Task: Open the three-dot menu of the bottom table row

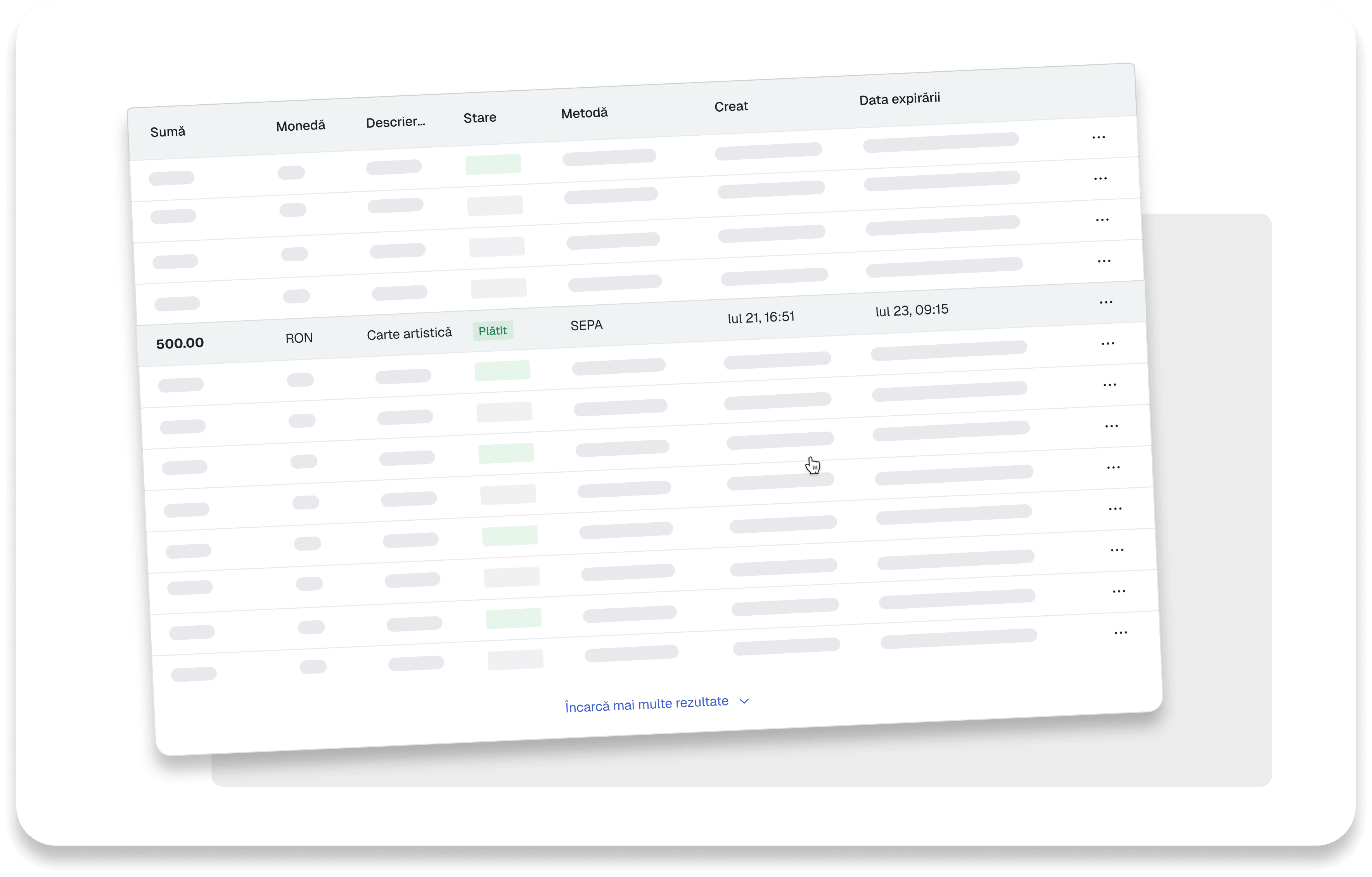Action: pos(1121,633)
